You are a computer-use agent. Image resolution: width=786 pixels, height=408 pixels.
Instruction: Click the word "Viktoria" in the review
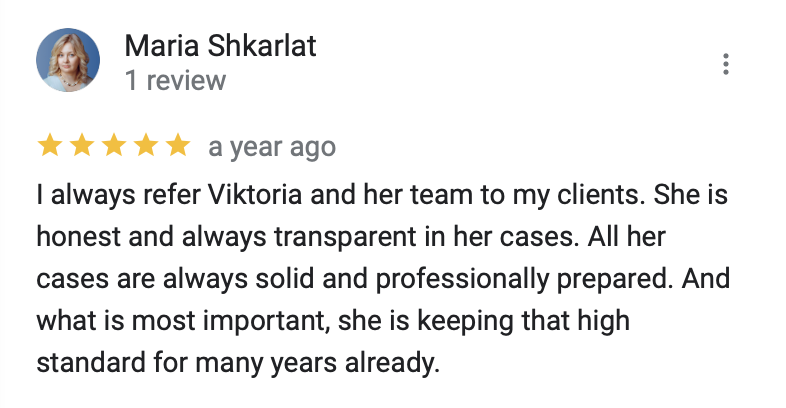(x=224, y=193)
